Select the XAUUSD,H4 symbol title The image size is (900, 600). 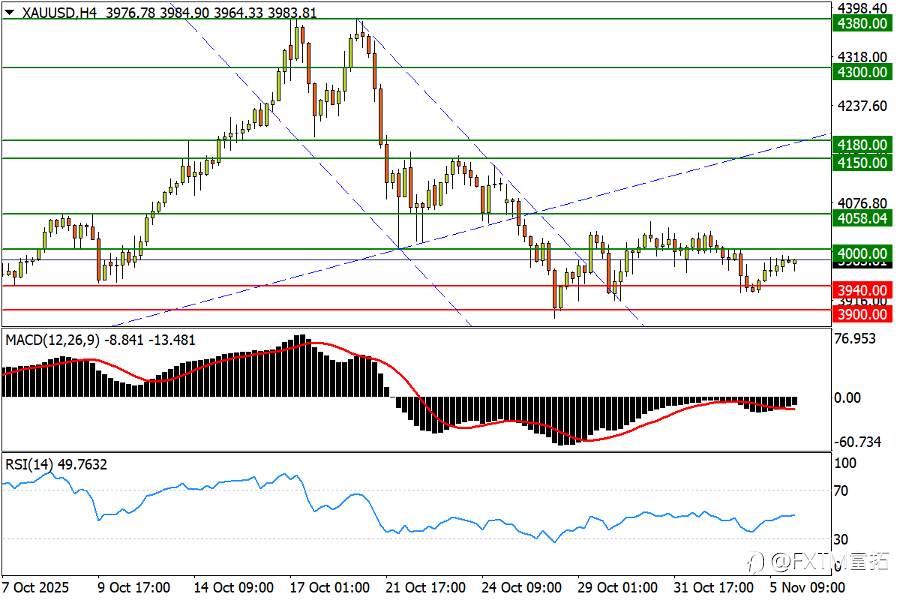click(x=59, y=13)
